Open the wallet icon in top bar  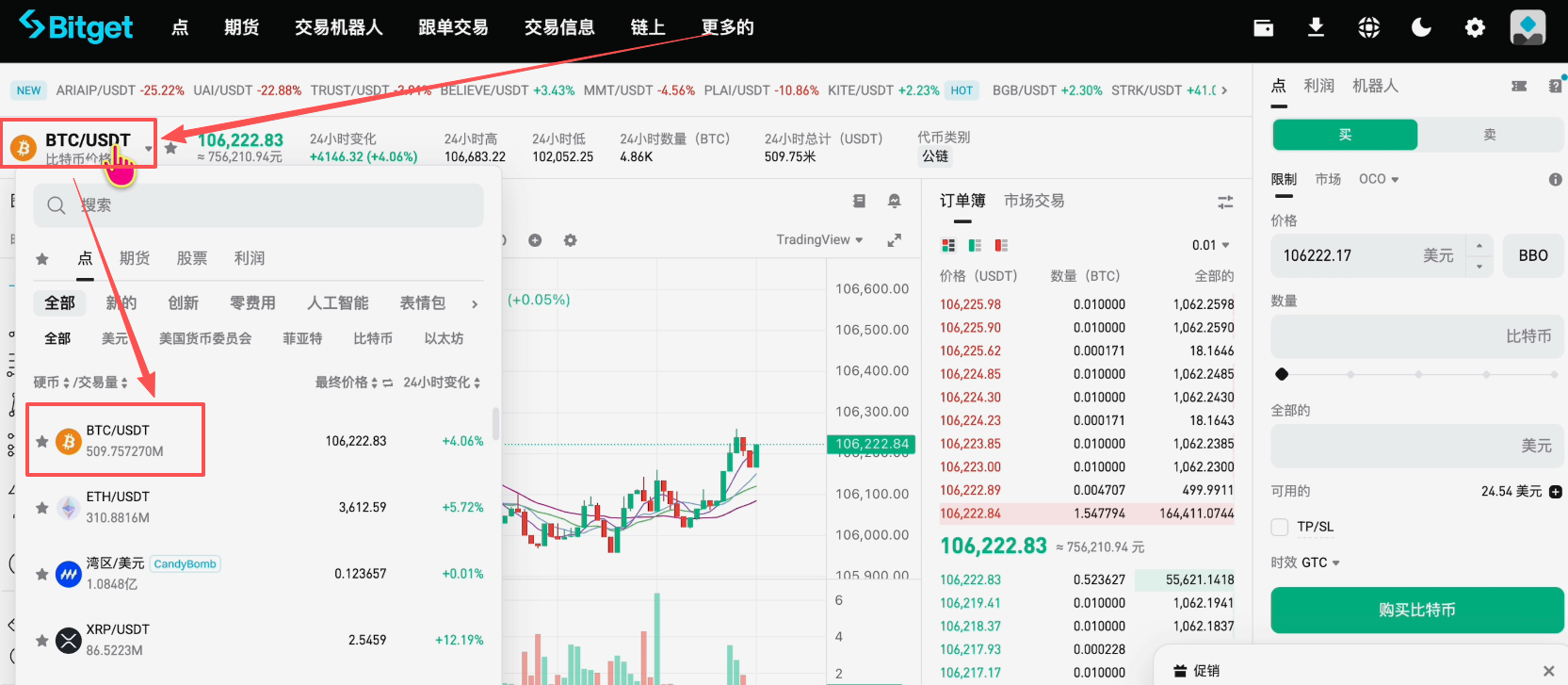[1263, 27]
